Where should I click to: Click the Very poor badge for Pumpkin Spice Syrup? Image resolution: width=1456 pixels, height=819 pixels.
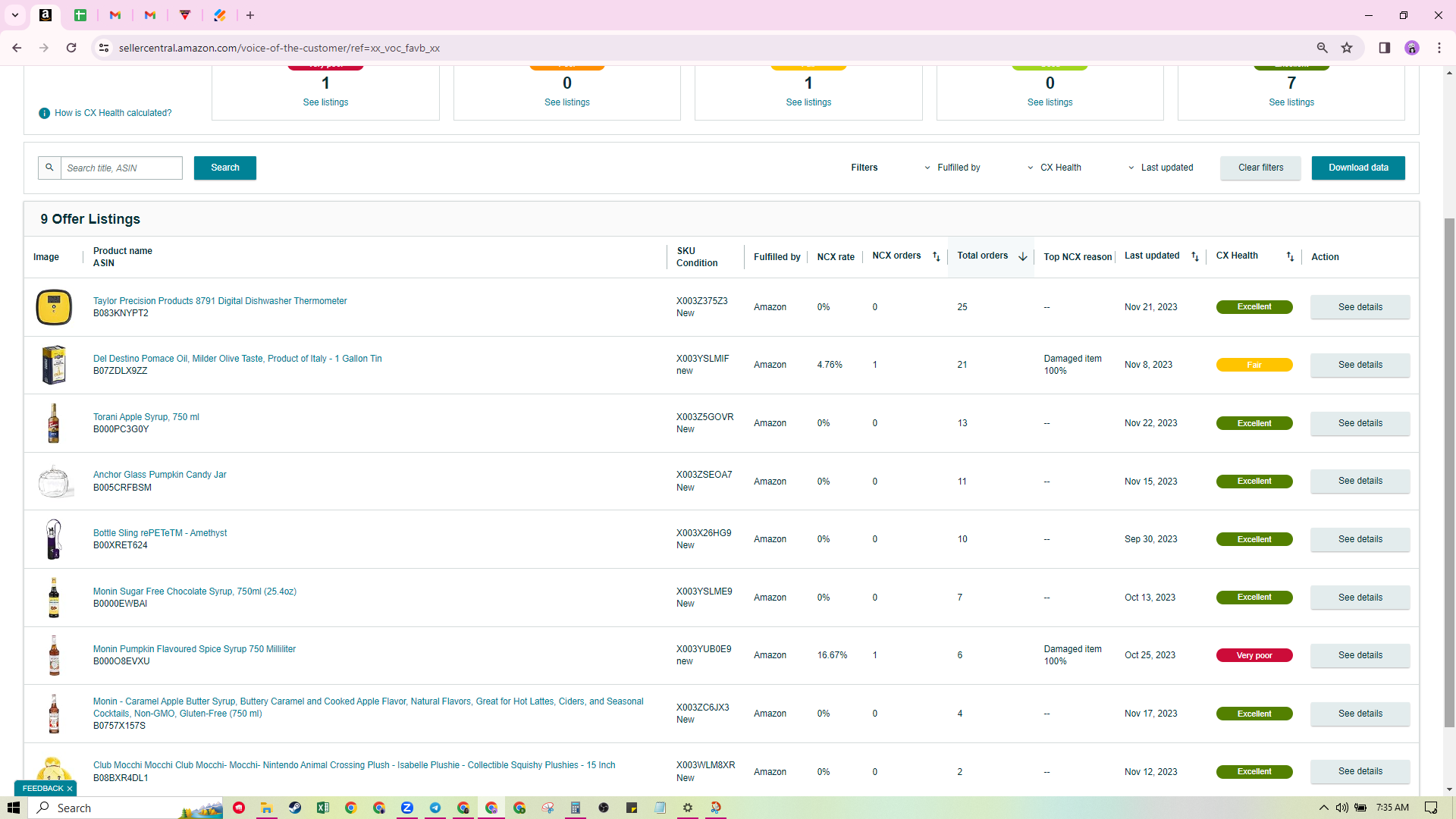coord(1254,655)
